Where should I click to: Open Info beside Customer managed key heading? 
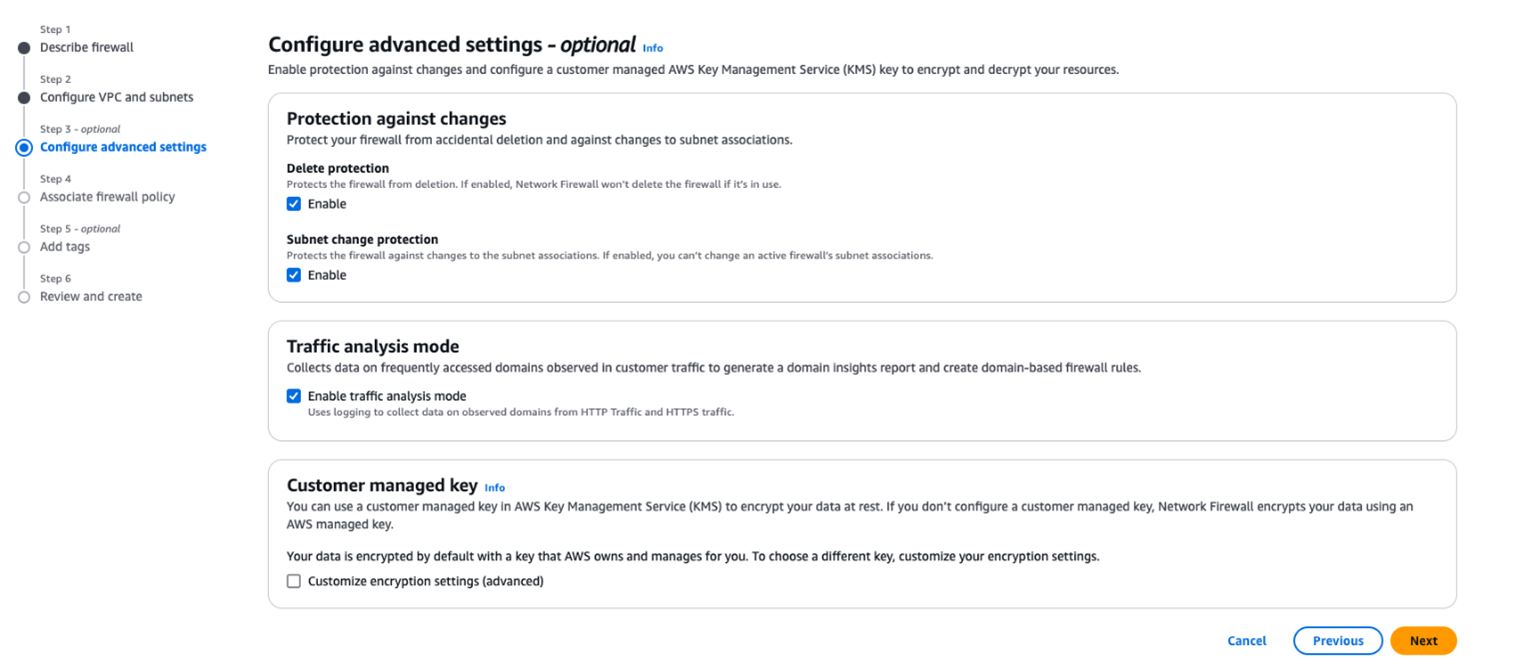coord(495,487)
